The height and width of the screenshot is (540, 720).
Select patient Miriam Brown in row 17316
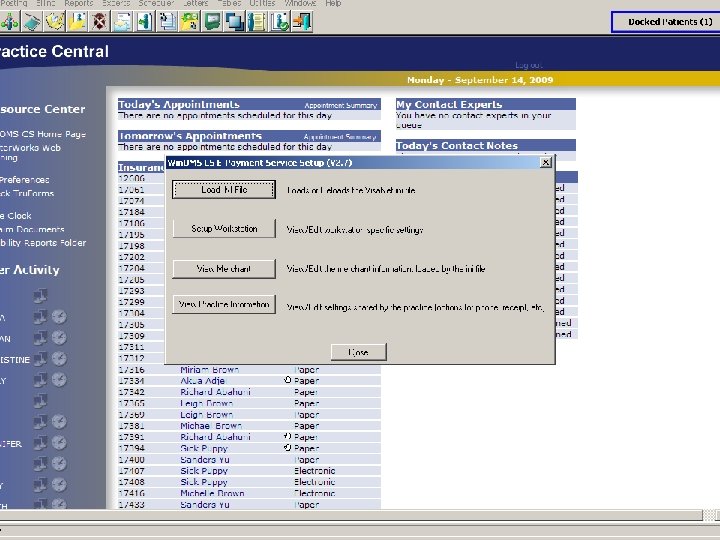click(209, 369)
